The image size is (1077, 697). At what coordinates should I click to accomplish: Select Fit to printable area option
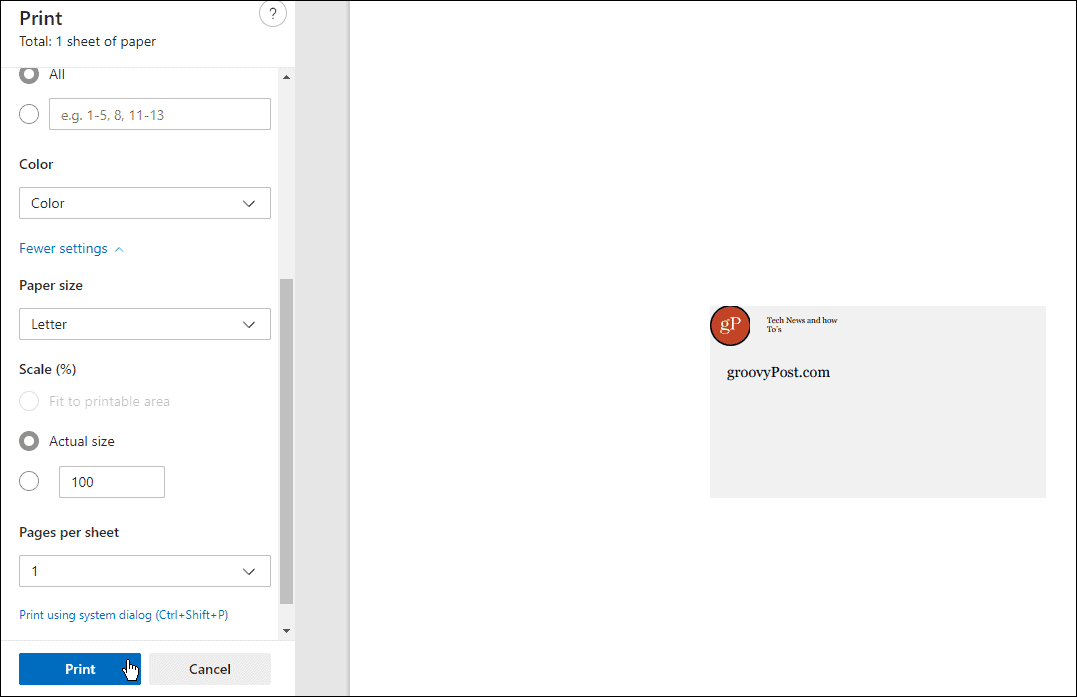tap(29, 401)
